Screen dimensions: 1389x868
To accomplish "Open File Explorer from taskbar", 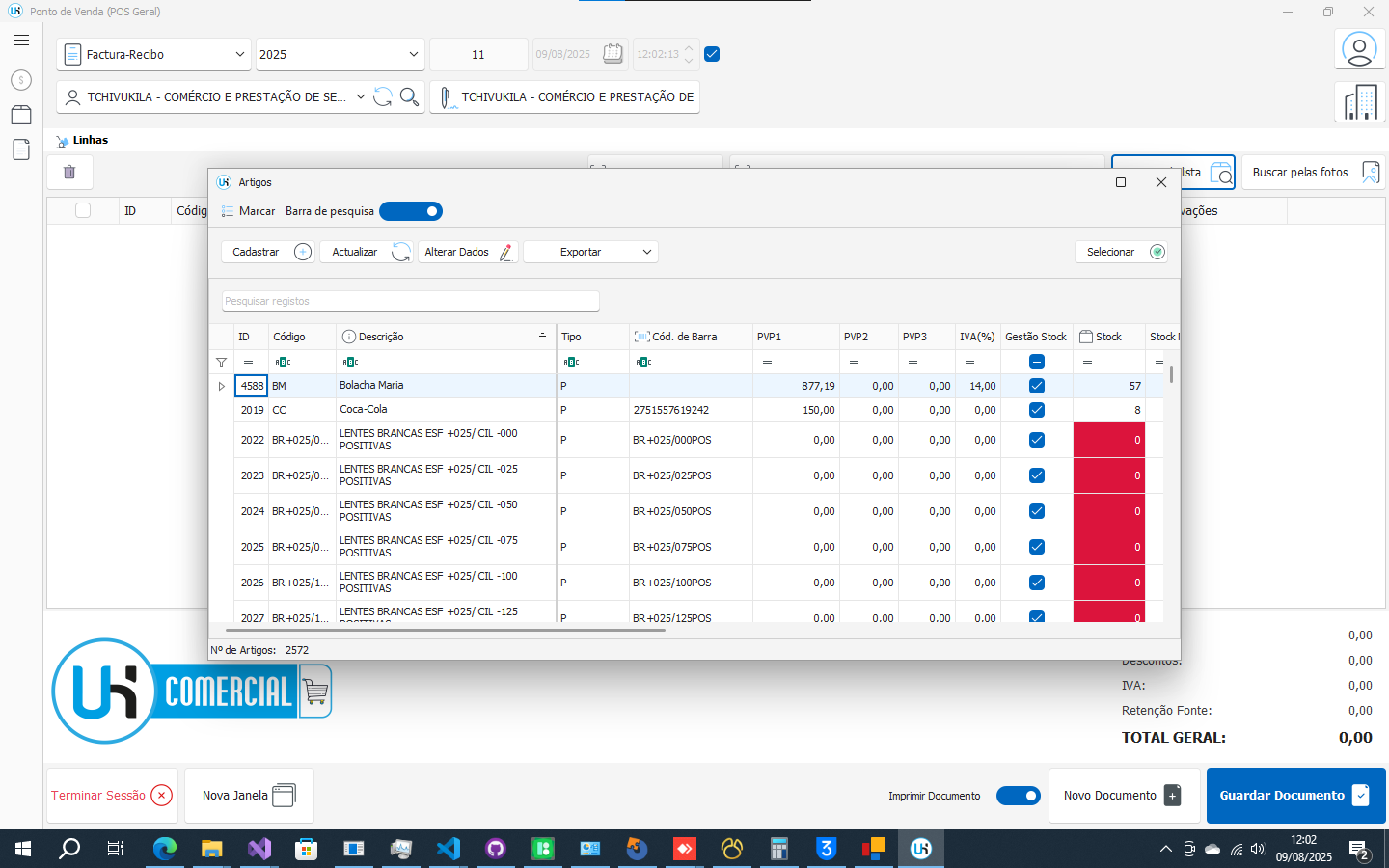I will pyautogui.click(x=212, y=849).
